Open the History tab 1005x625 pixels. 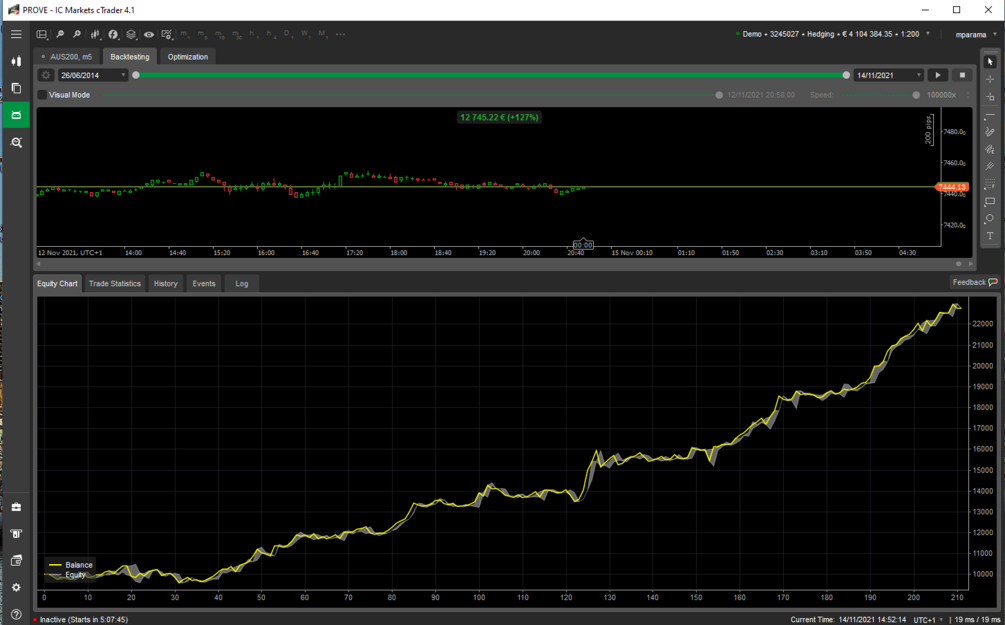(165, 283)
